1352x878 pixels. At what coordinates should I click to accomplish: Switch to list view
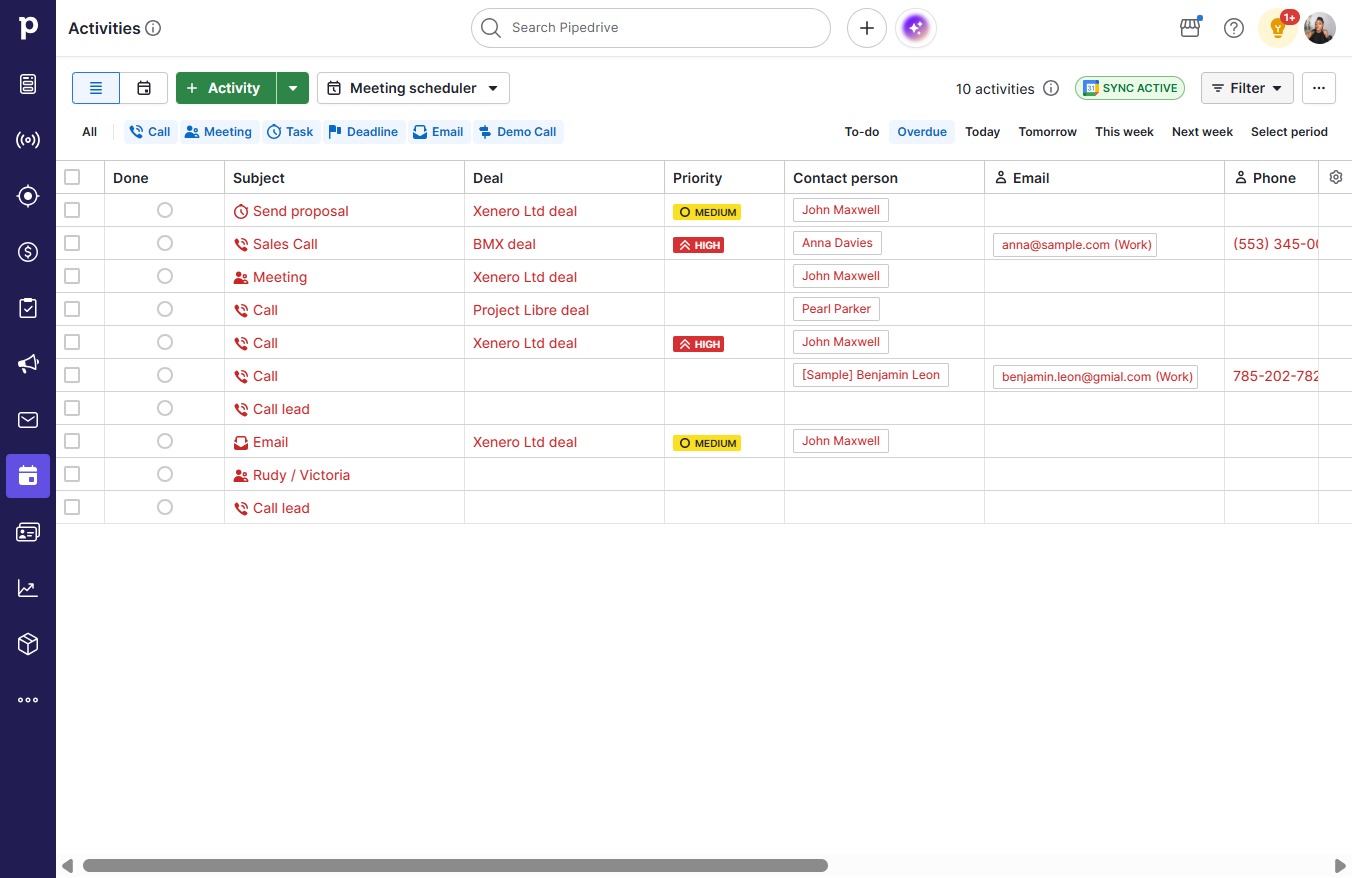96,88
